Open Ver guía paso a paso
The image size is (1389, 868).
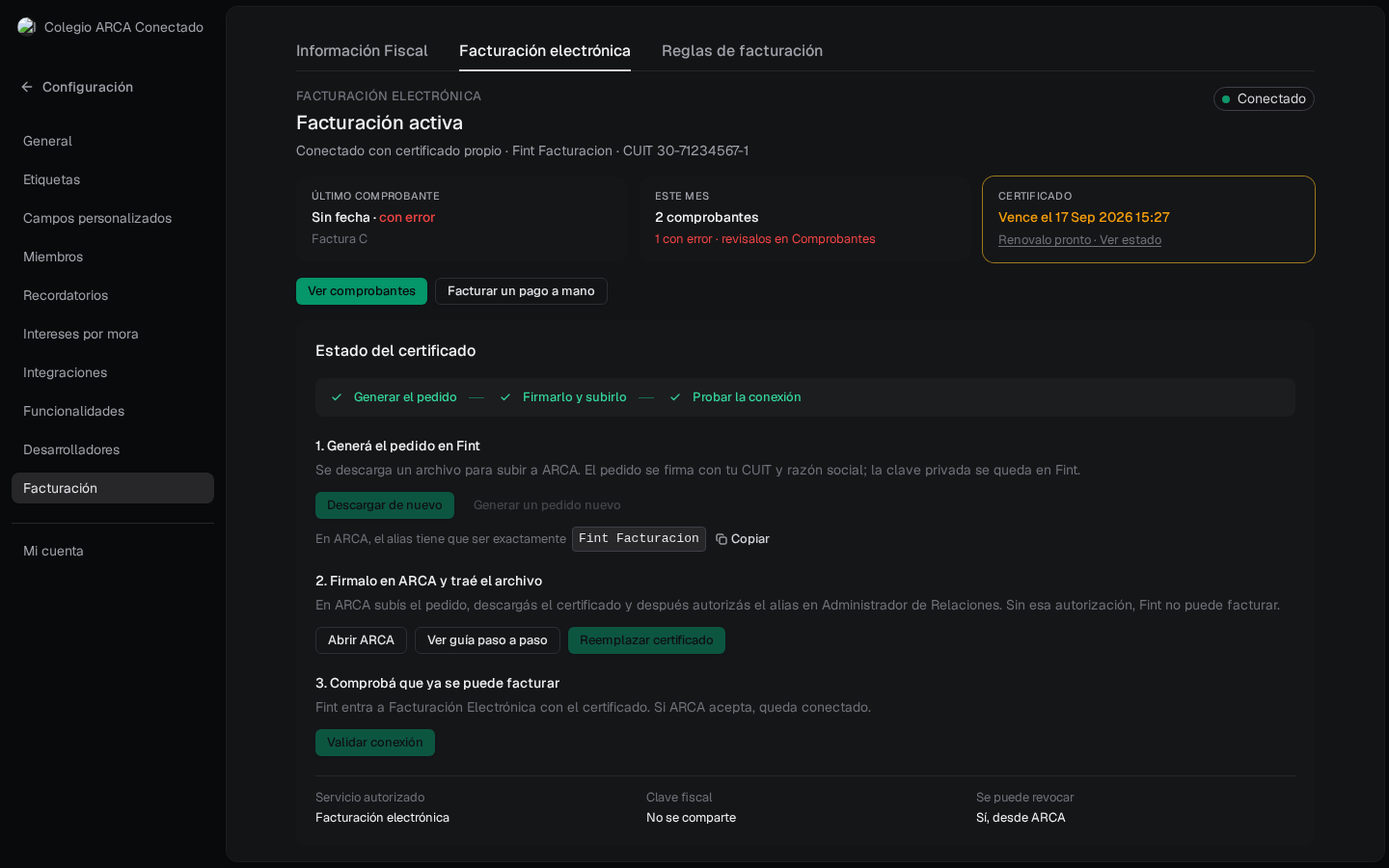point(487,640)
